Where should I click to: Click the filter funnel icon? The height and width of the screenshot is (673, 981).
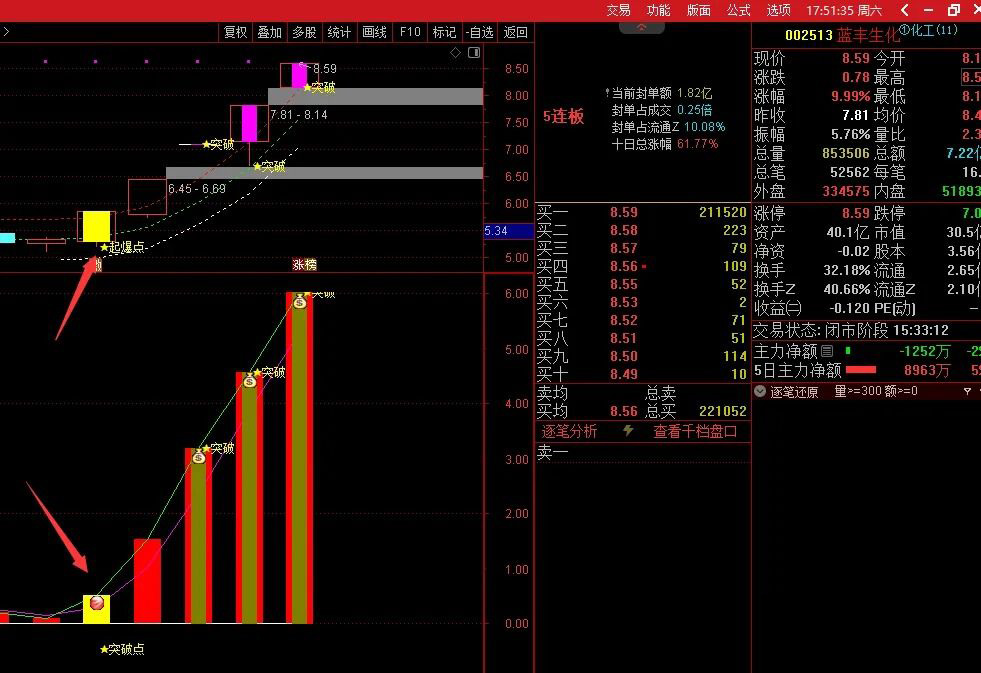coord(967,392)
